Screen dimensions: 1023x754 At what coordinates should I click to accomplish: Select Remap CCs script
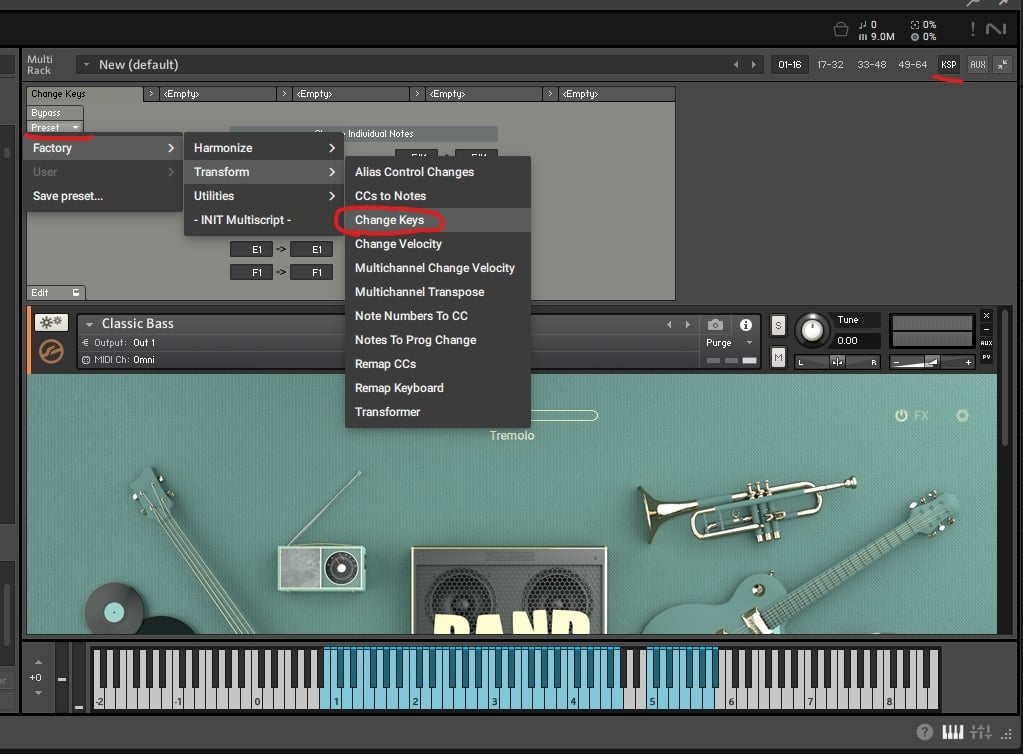437,364
